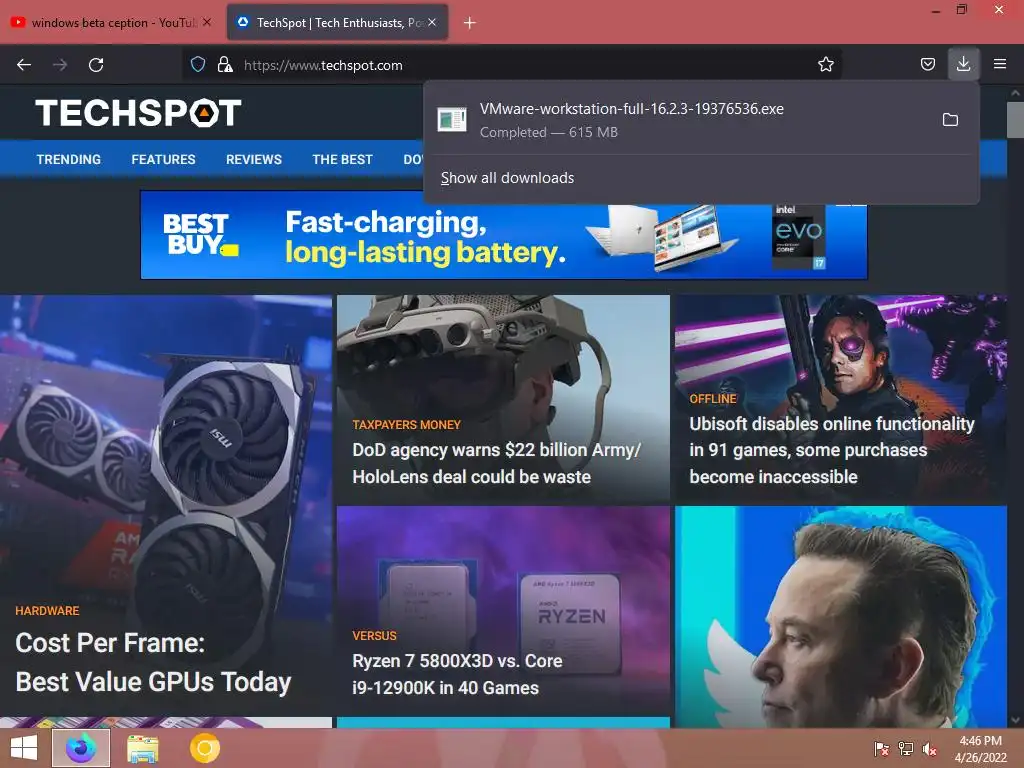Click the yellow circle taskbar app icon
The width and height of the screenshot is (1024, 768).
[204, 748]
